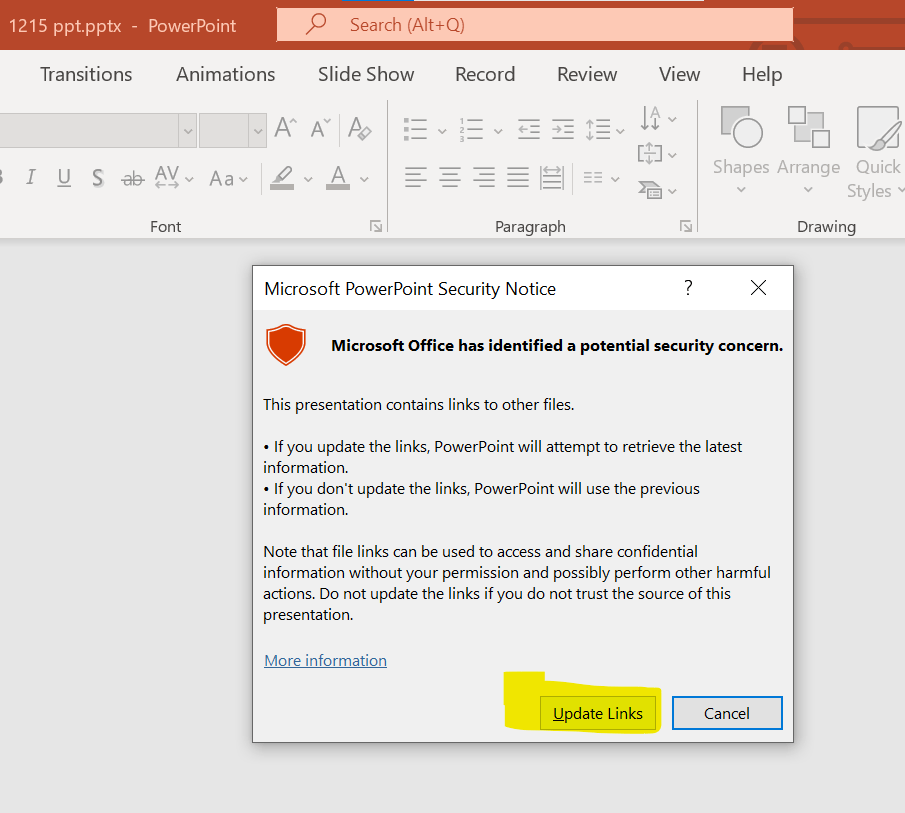Open the Paragraph dialog launcher
The height and width of the screenshot is (813, 905).
[x=686, y=227]
